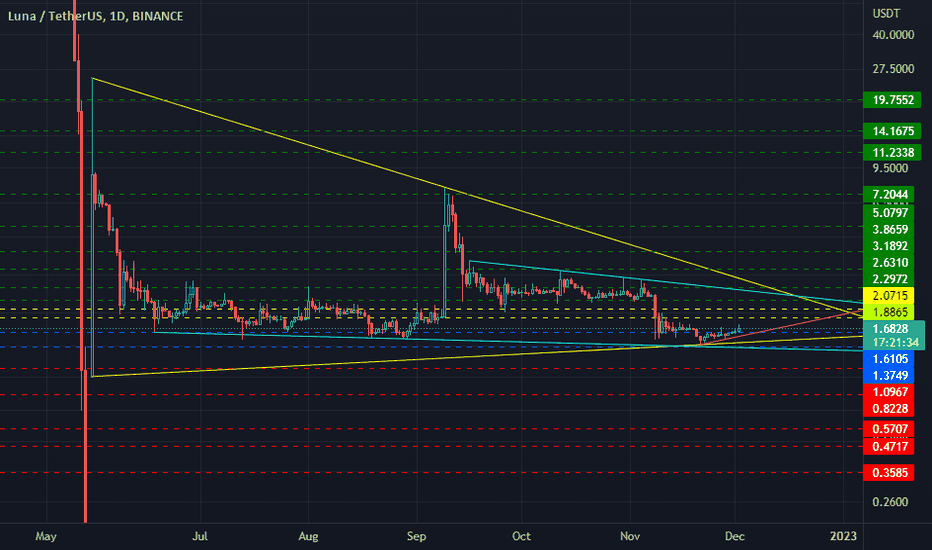Select the 2.6310 price level label

889,262
